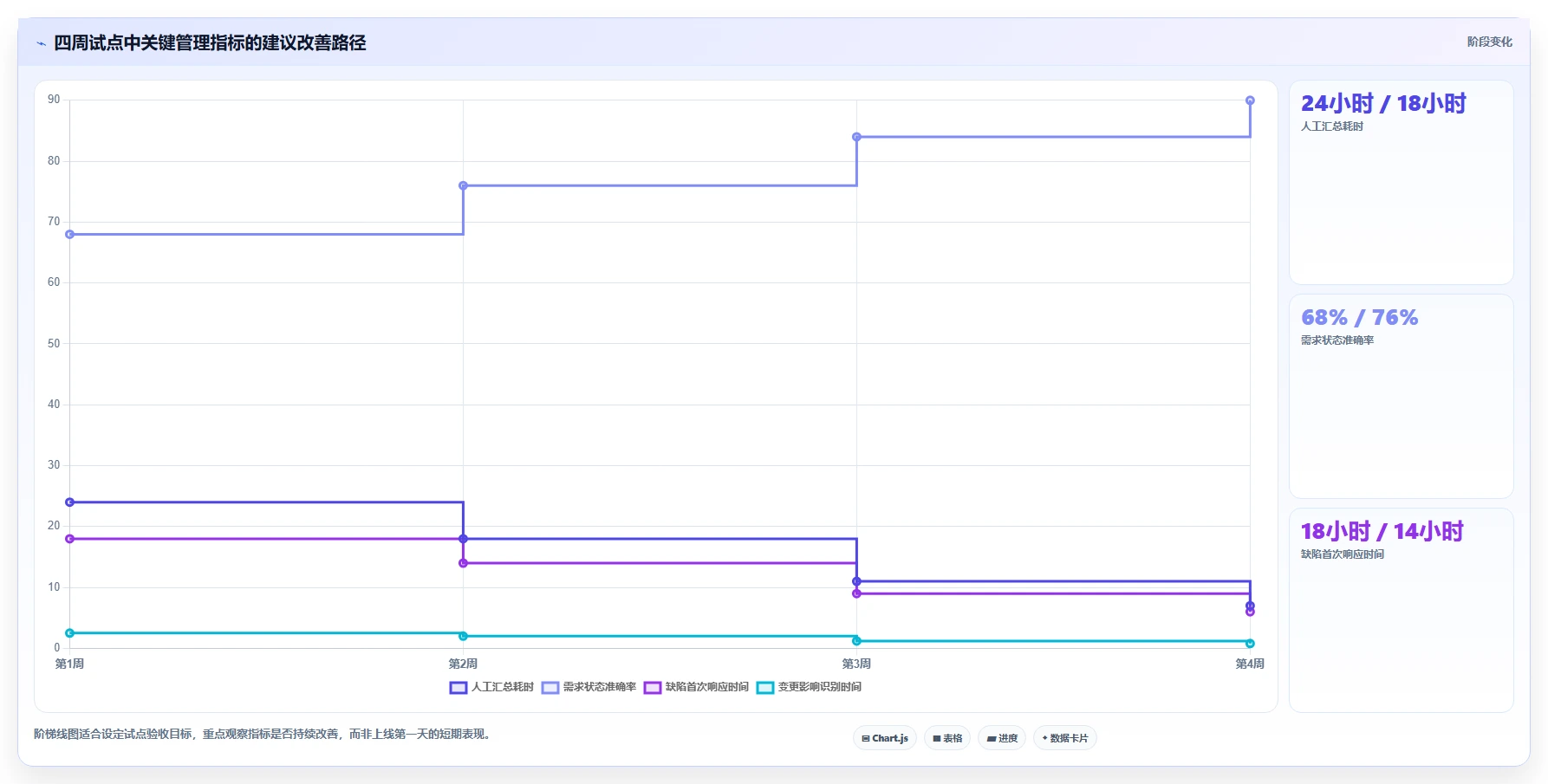Screen dimensions: 1548x784
Task: Click 需求状态准确率 data point at 第1周 (68)
Action: coord(70,234)
